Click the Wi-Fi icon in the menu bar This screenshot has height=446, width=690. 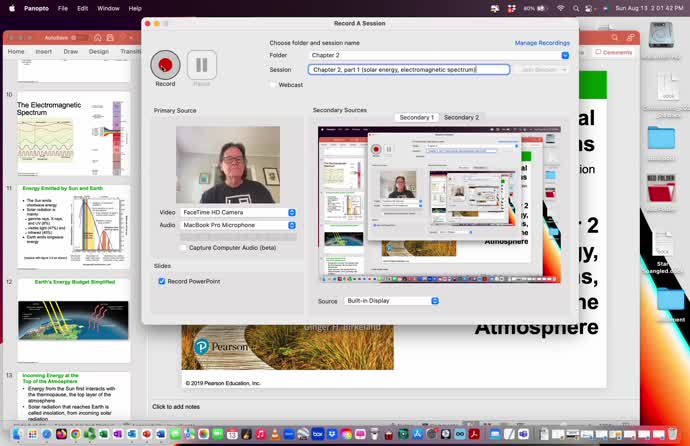pyautogui.click(x=561, y=8)
